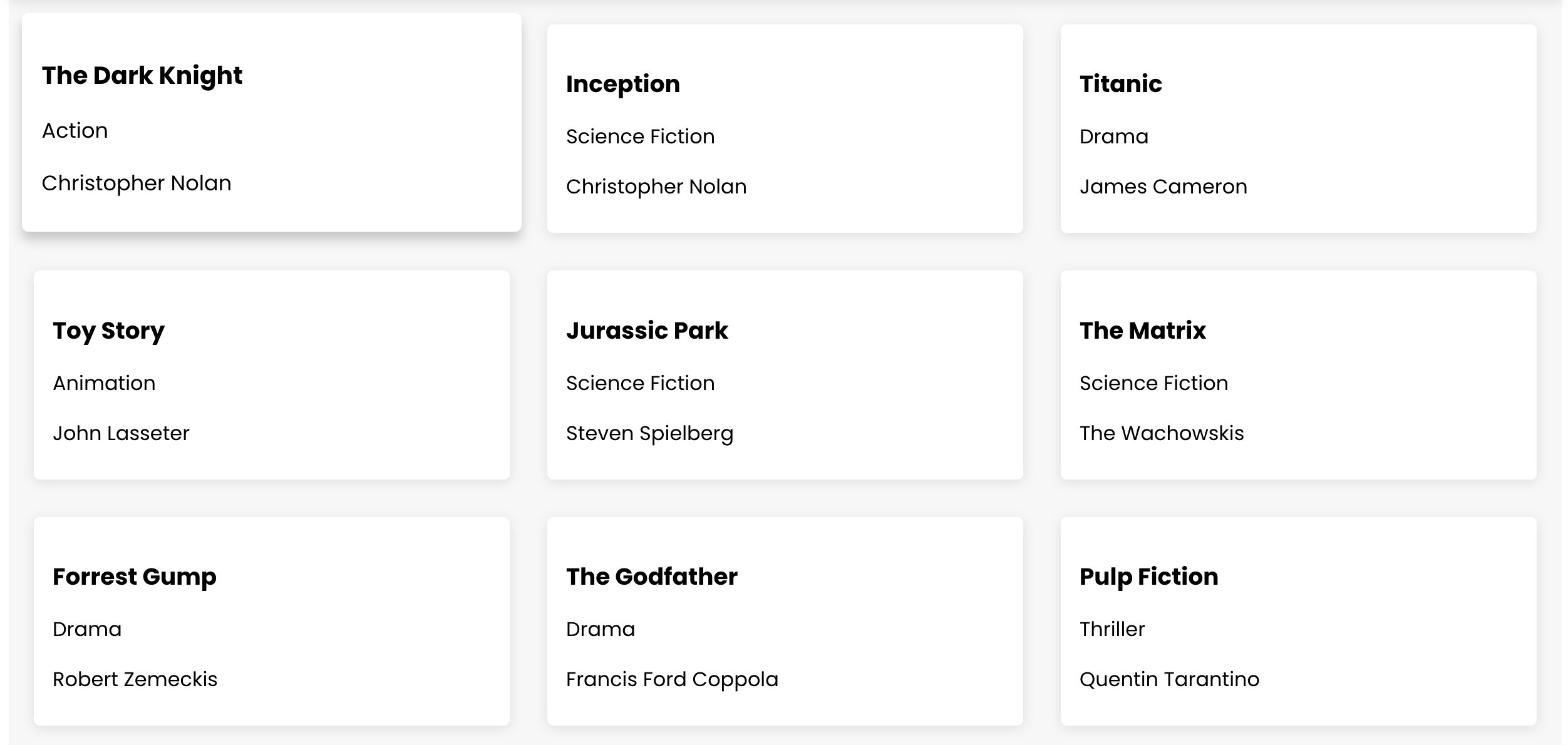Click the Animation genre text
This screenshot has height=745, width=1568.
tap(104, 383)
